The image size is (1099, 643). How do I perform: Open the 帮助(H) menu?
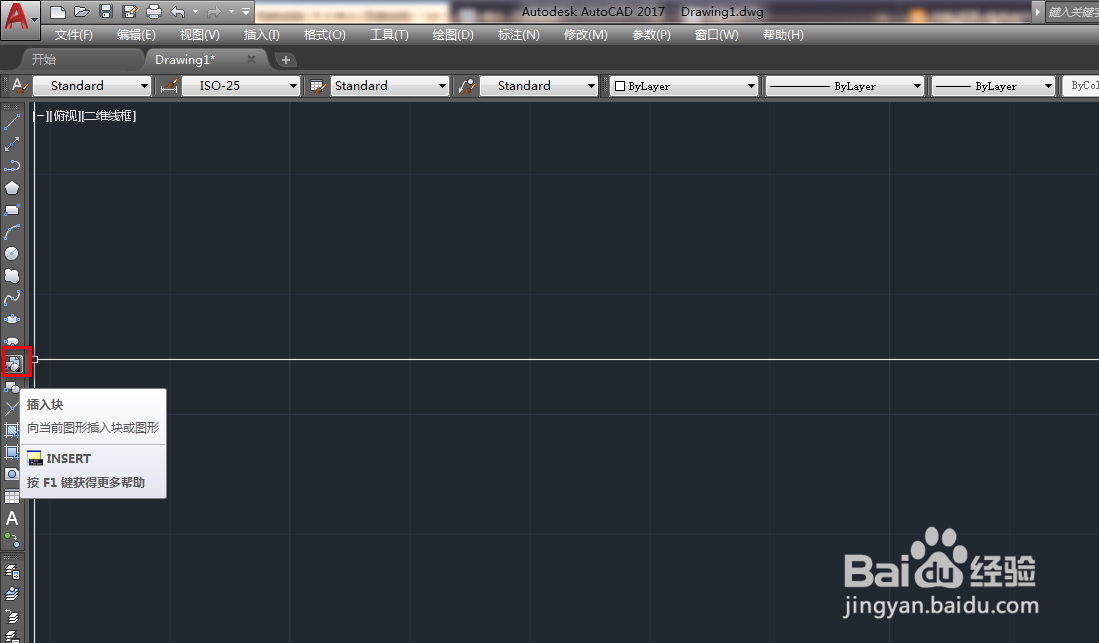tap(783, 35)
